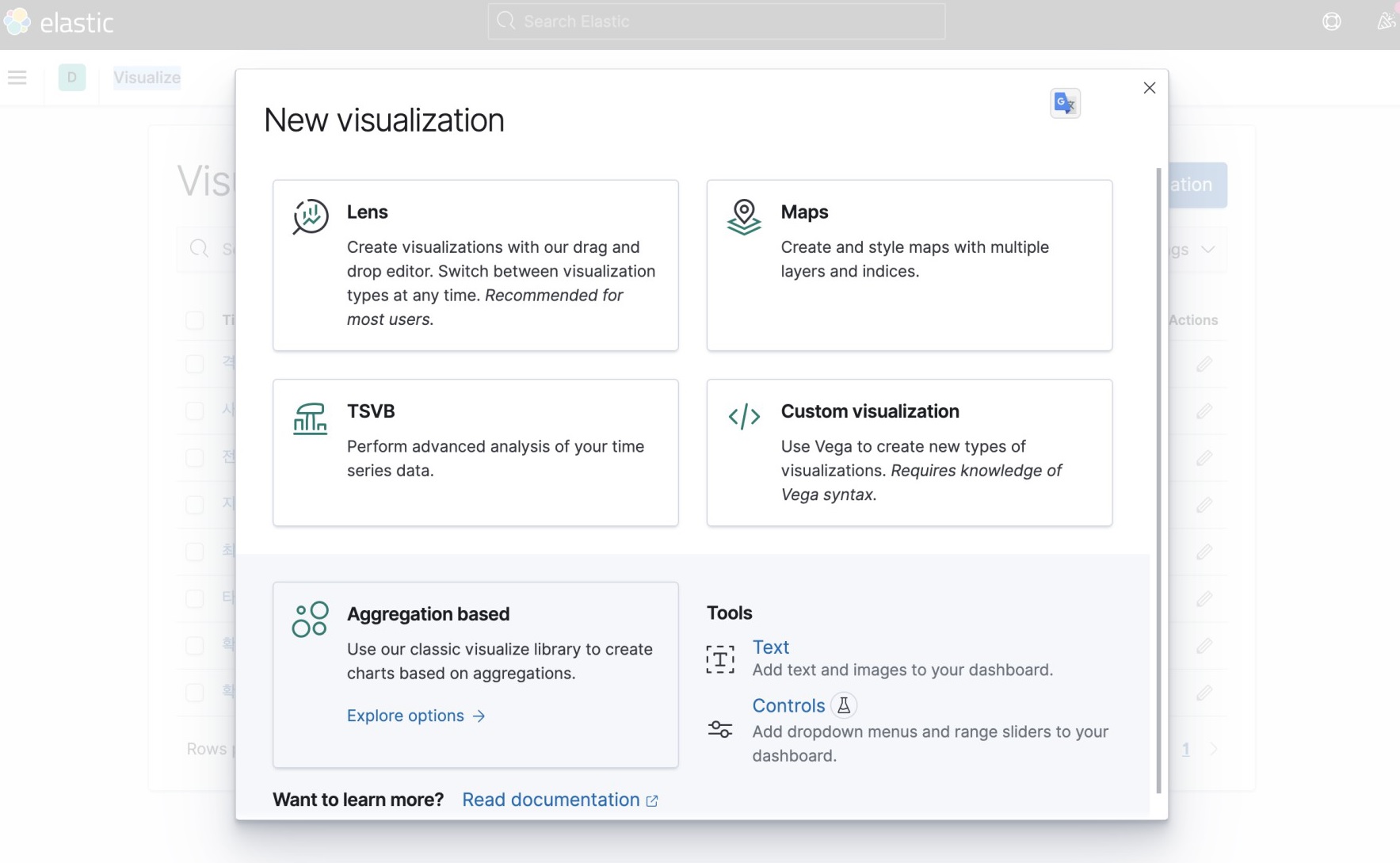The image size is (1400, 863).
Task: Click the first row edit pencil icon
Action: click(x=1204, y=364)
